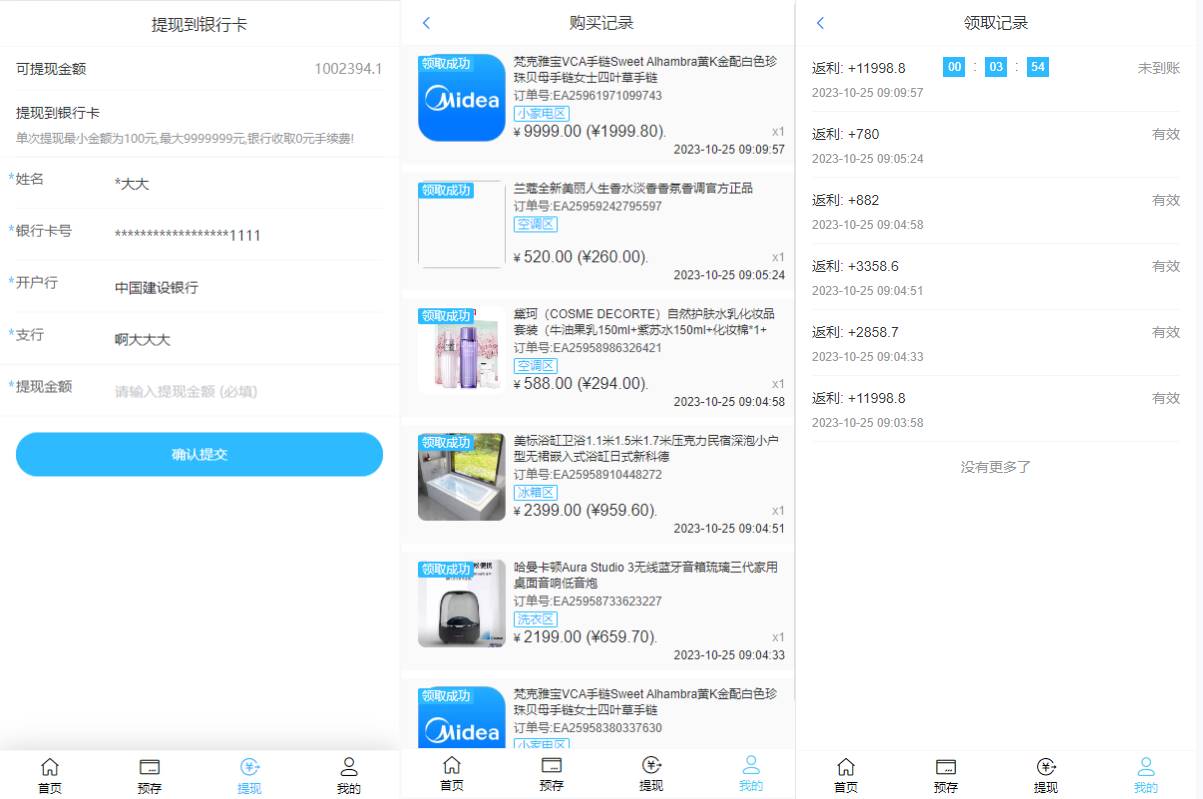The image size is (1203, 799).
Task: Open the 返利 +3358.6 rebate record
Action: coord(995,277)
